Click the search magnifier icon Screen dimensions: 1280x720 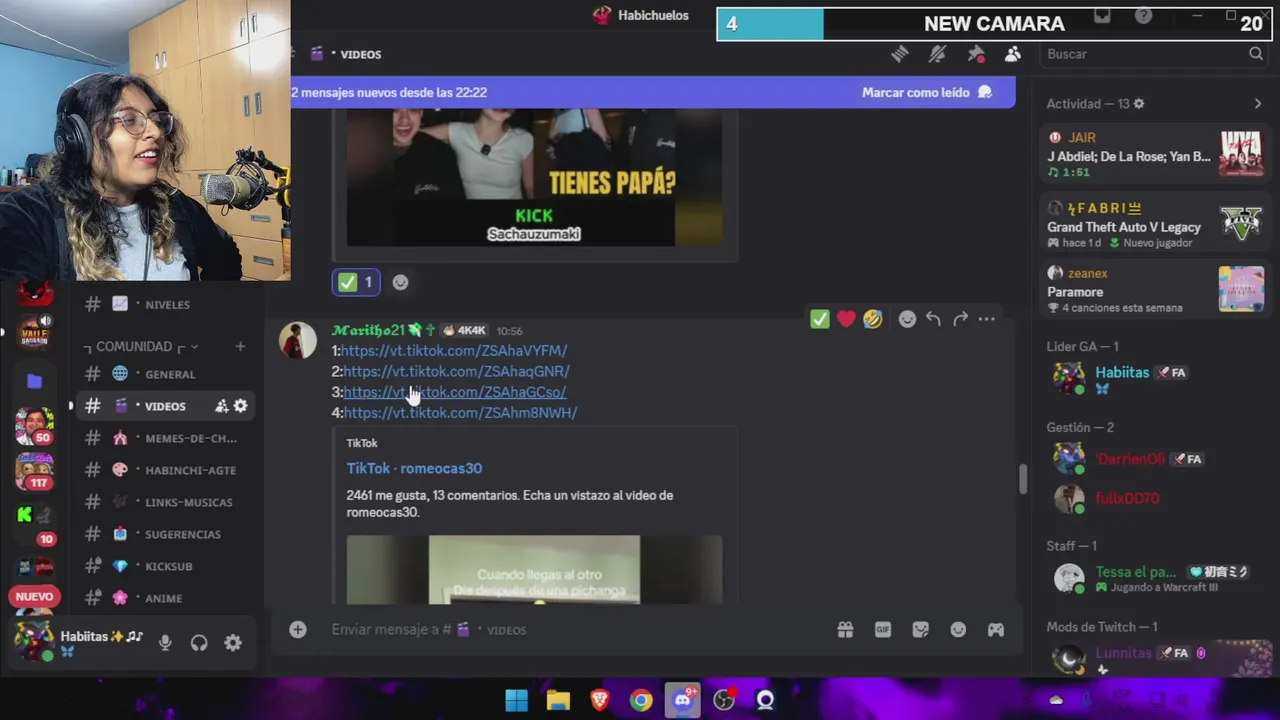pos(1256,54)
